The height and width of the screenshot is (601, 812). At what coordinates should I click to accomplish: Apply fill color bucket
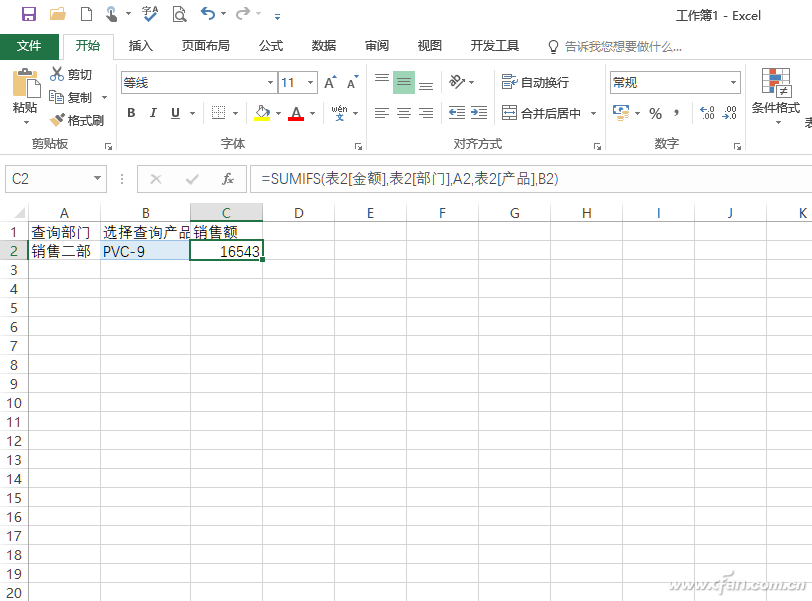262,113
